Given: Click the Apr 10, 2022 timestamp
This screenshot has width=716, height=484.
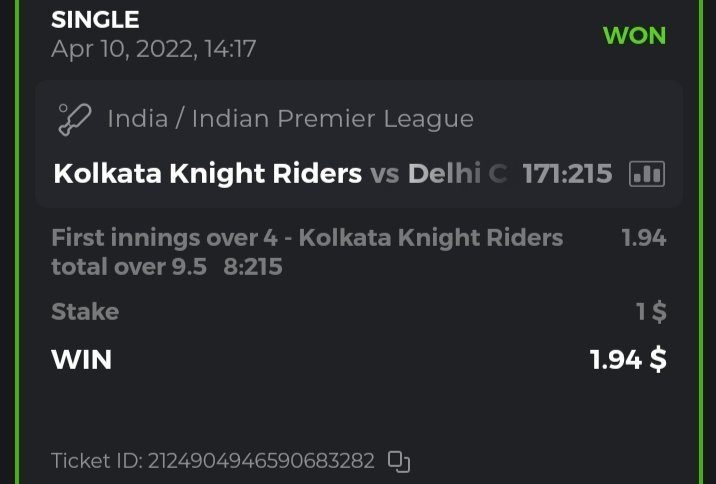Looking at the screenshot, I should pos(153,48).
